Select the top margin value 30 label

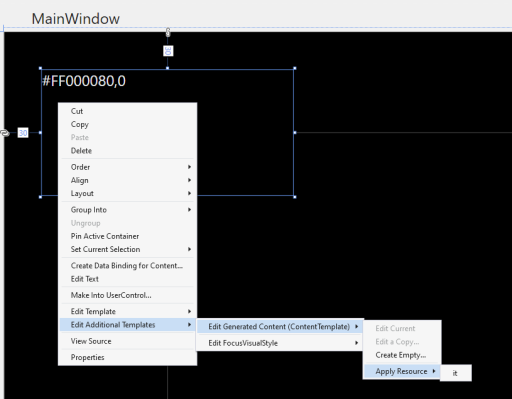click(168, 51)
